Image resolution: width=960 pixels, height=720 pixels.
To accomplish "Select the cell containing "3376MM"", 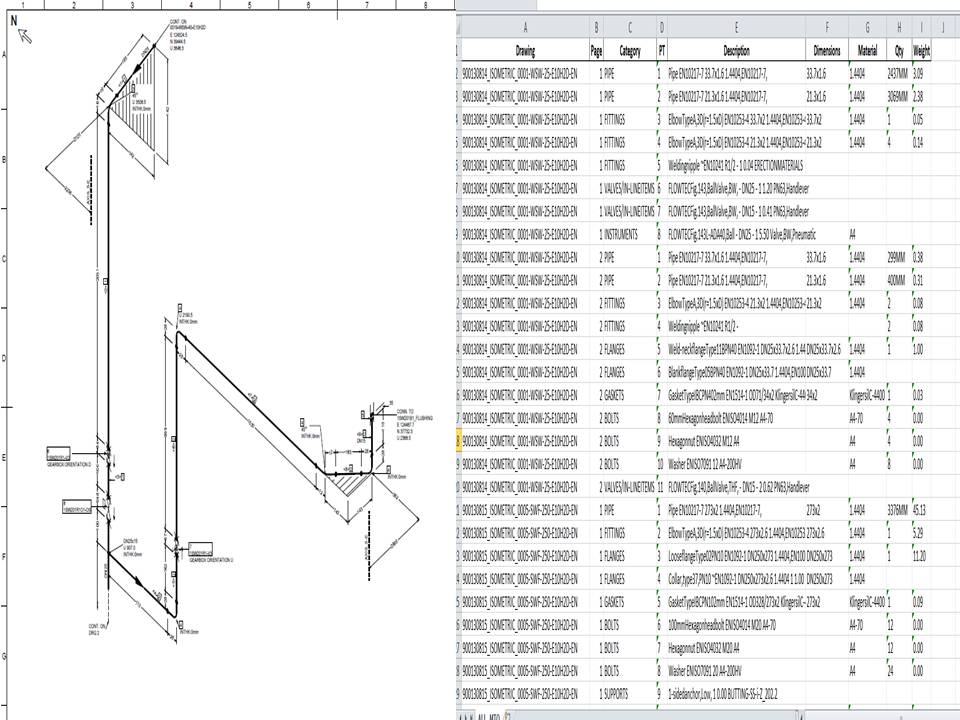I will 898,510.
